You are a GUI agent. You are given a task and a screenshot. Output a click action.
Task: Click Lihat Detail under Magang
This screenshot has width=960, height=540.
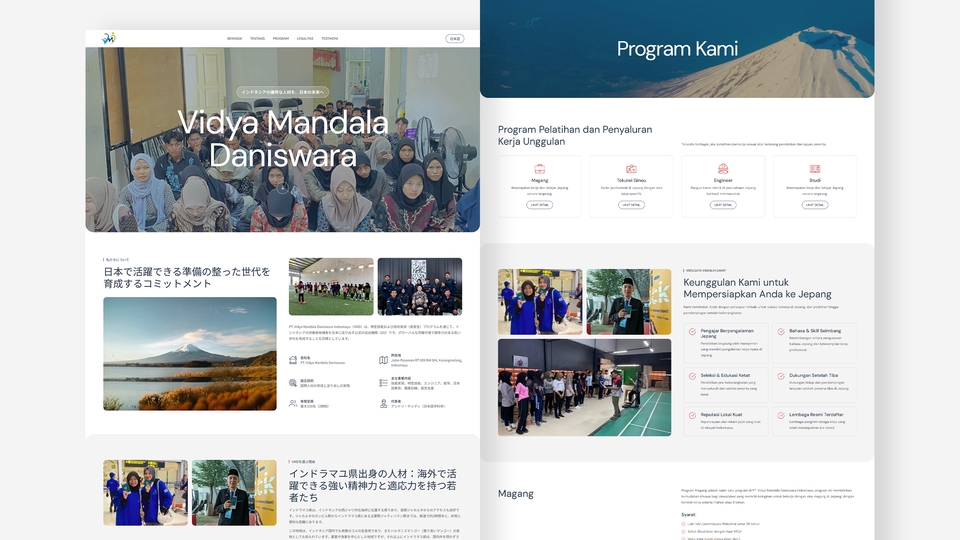click(x=539, y=205)
